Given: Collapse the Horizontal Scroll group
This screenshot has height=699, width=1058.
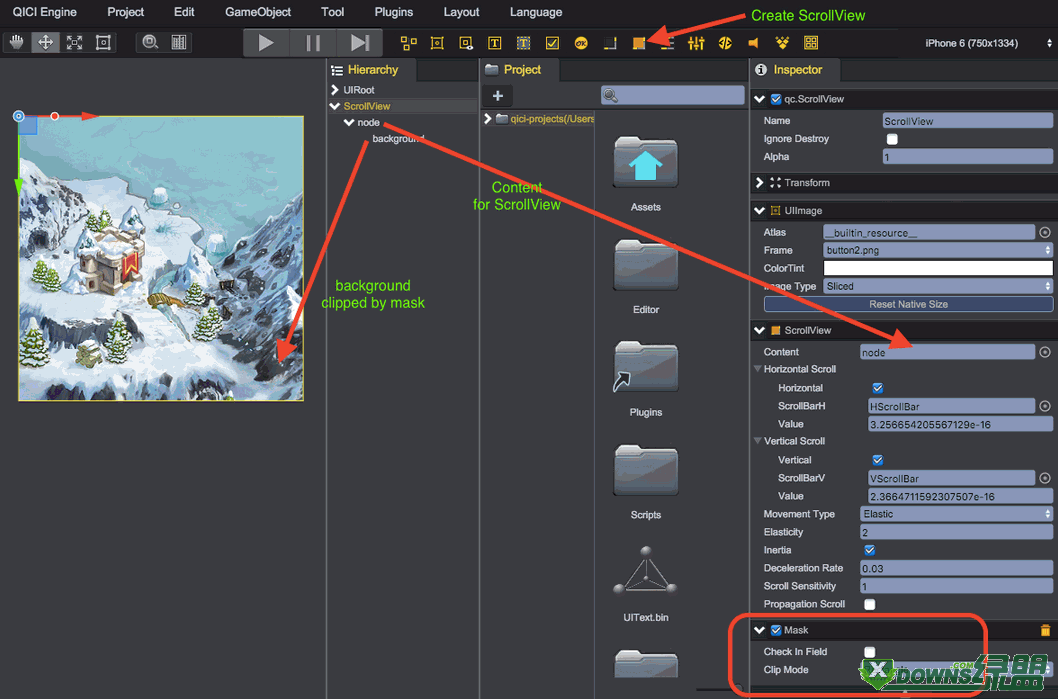Looking at the screenshot, I should [x=758, y=369].
